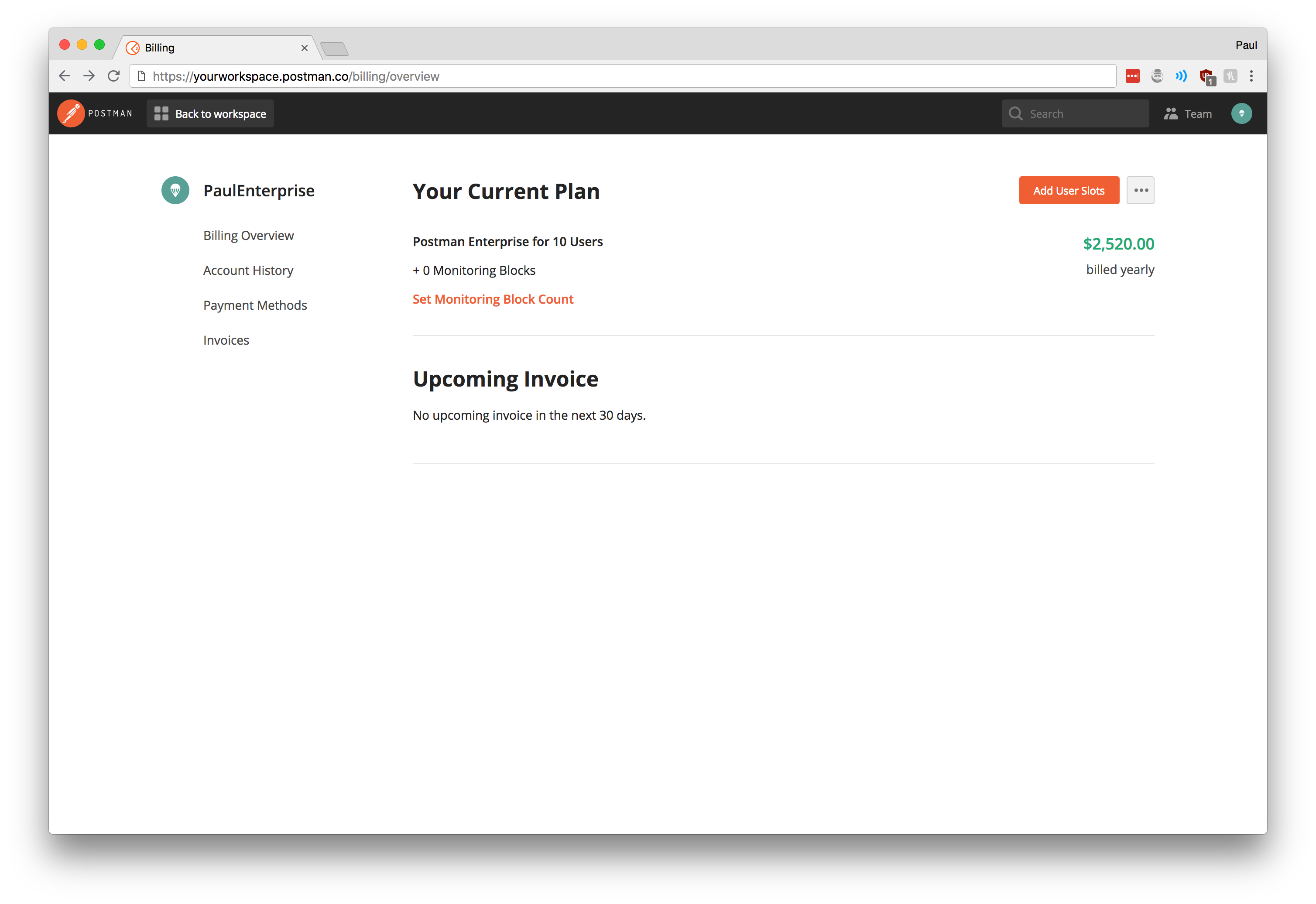Viewport: 1316px width, 904px height.
Task: Click the PaulEnterprise team avatar icon
Action: coord(175,190)
